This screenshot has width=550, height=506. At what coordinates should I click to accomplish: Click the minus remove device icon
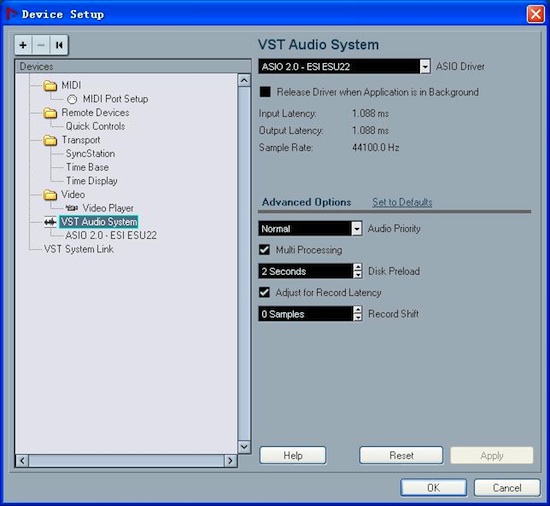(41, 45)
